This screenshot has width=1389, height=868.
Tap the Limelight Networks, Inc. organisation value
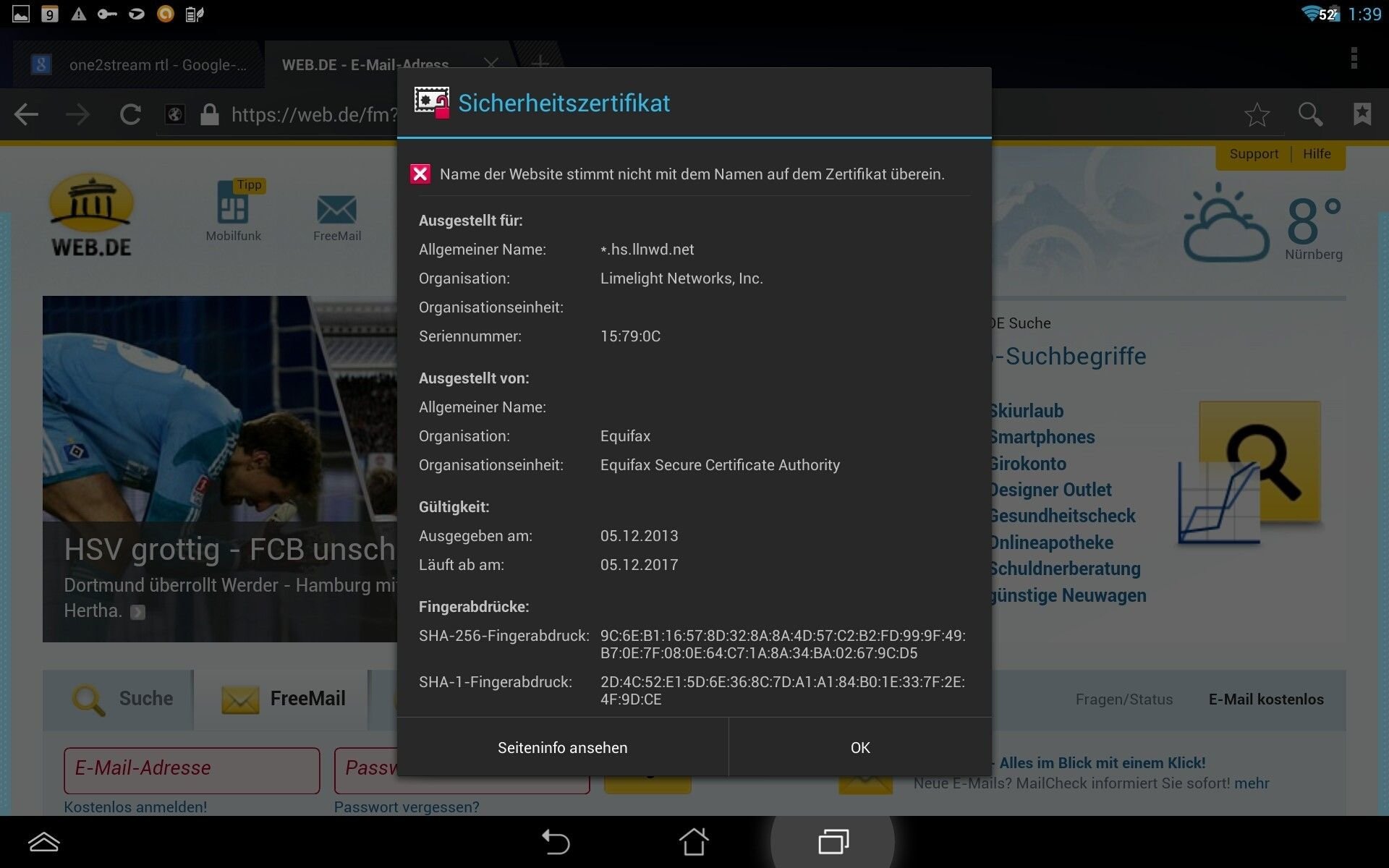tap(681, 278)
